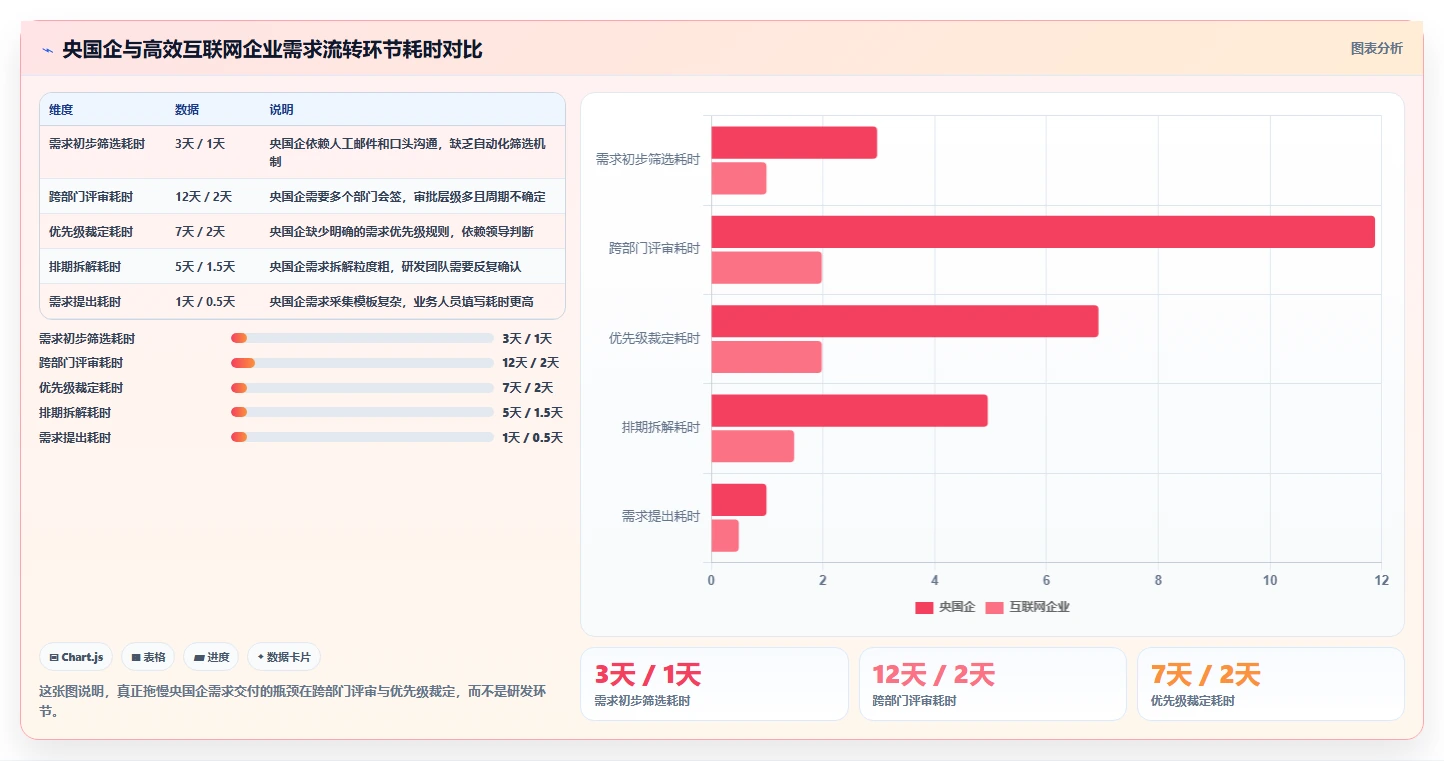Select the 表格 tag chip

click(148, 657)
